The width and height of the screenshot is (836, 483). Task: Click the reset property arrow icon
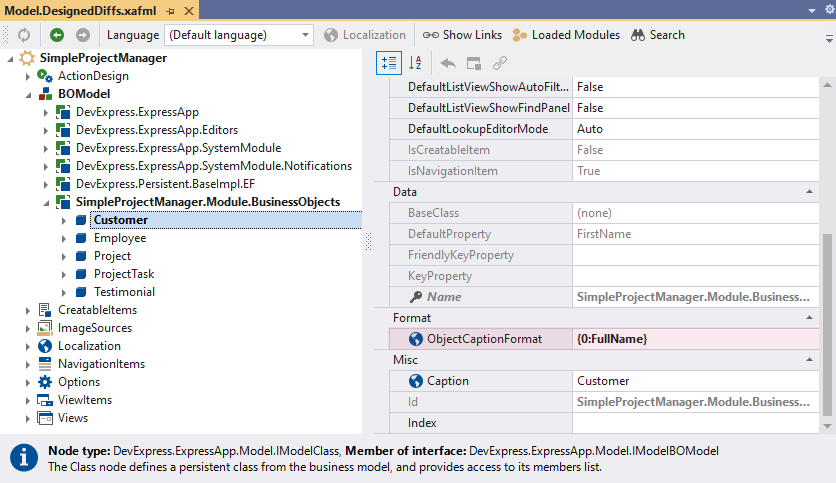tap(448, 63)
